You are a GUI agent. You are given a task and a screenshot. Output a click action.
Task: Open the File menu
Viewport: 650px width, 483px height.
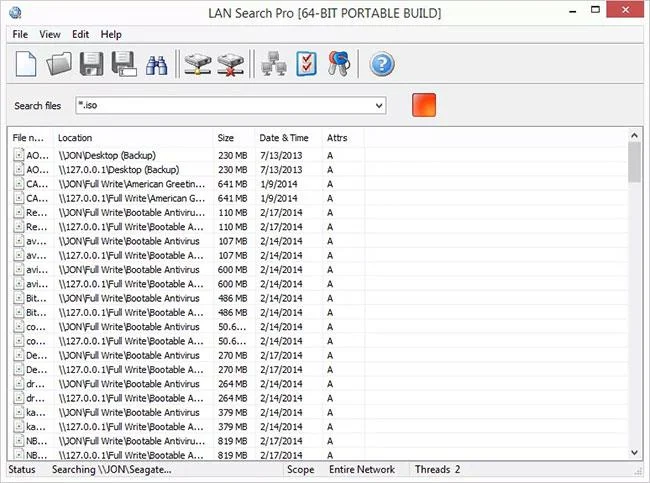click(x=20, y=34)
